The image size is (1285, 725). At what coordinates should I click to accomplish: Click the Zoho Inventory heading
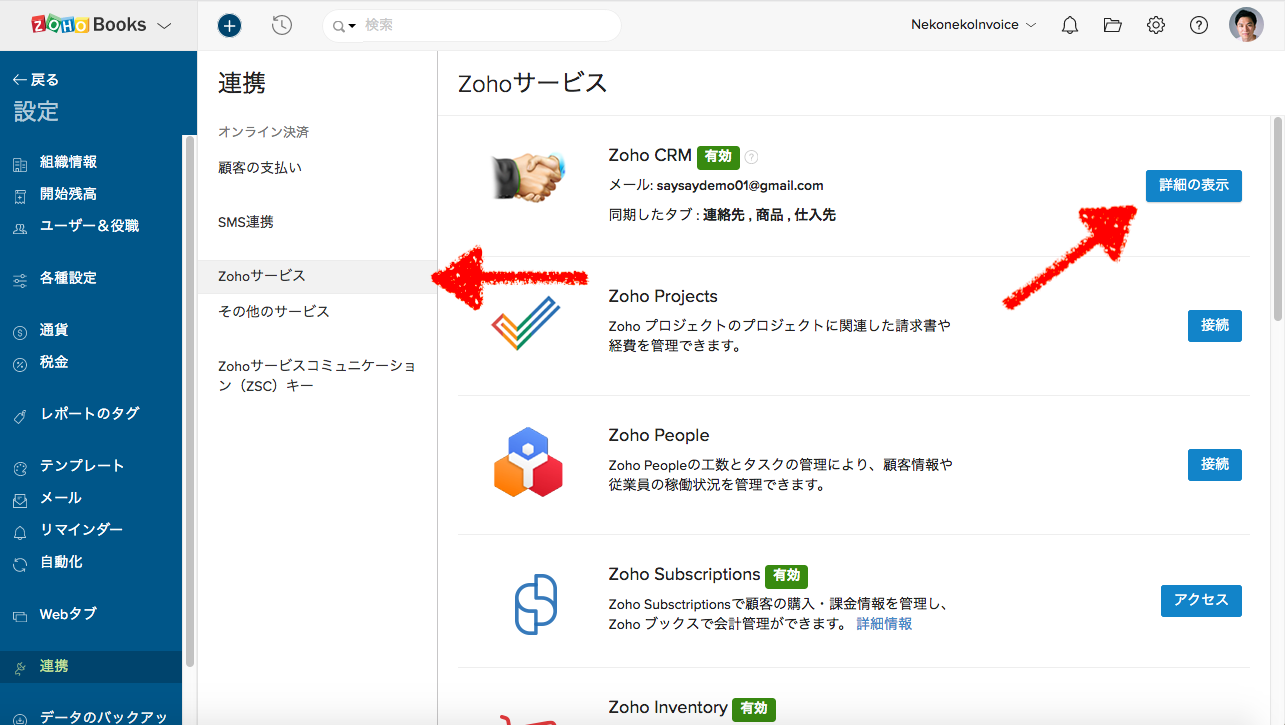(x=668, y=708)
